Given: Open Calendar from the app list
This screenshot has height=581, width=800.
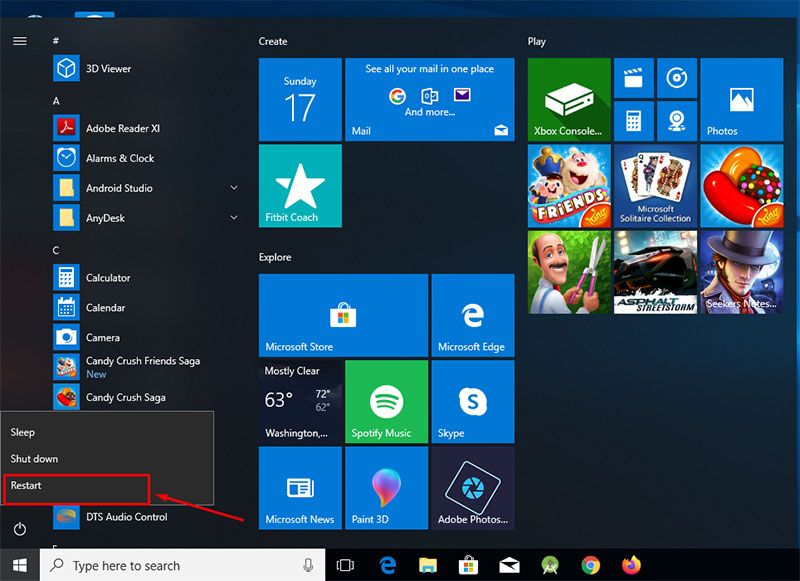Looking at the screenshot, I should point(105,308).
